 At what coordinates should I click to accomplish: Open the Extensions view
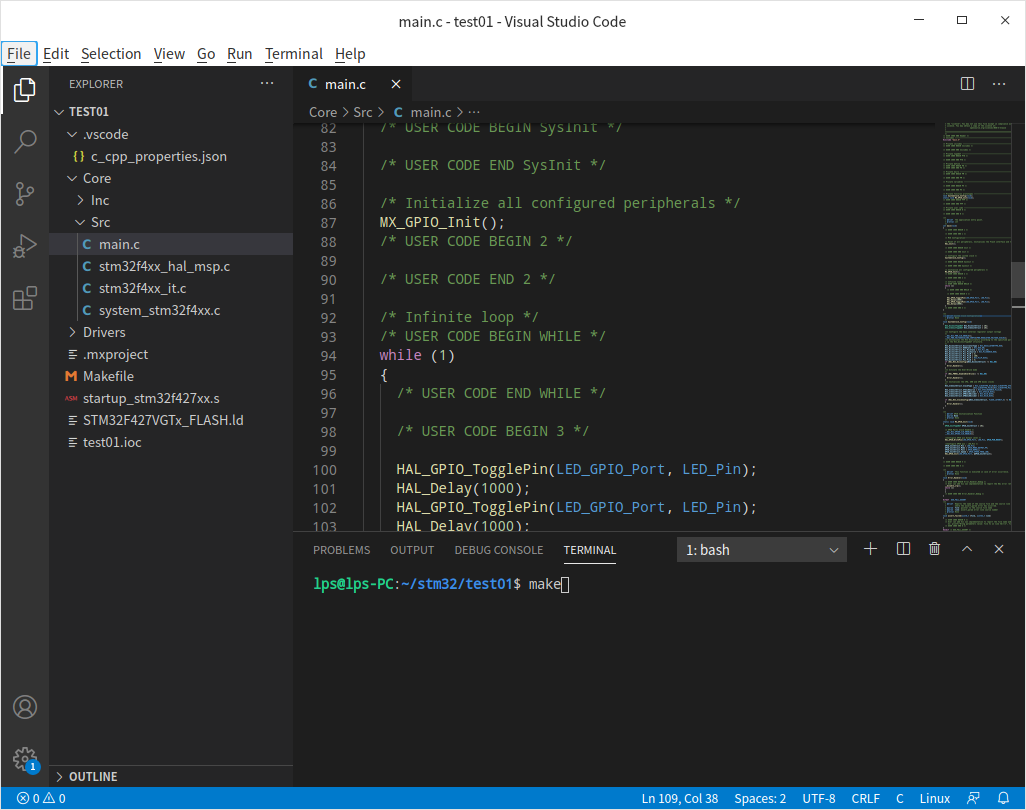25,299
